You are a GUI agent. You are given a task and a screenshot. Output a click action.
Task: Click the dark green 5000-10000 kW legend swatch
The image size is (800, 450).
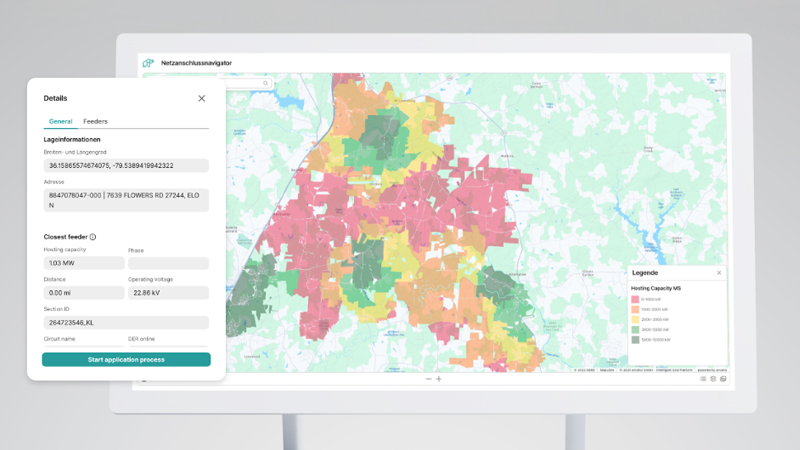[x=634, y=339]
